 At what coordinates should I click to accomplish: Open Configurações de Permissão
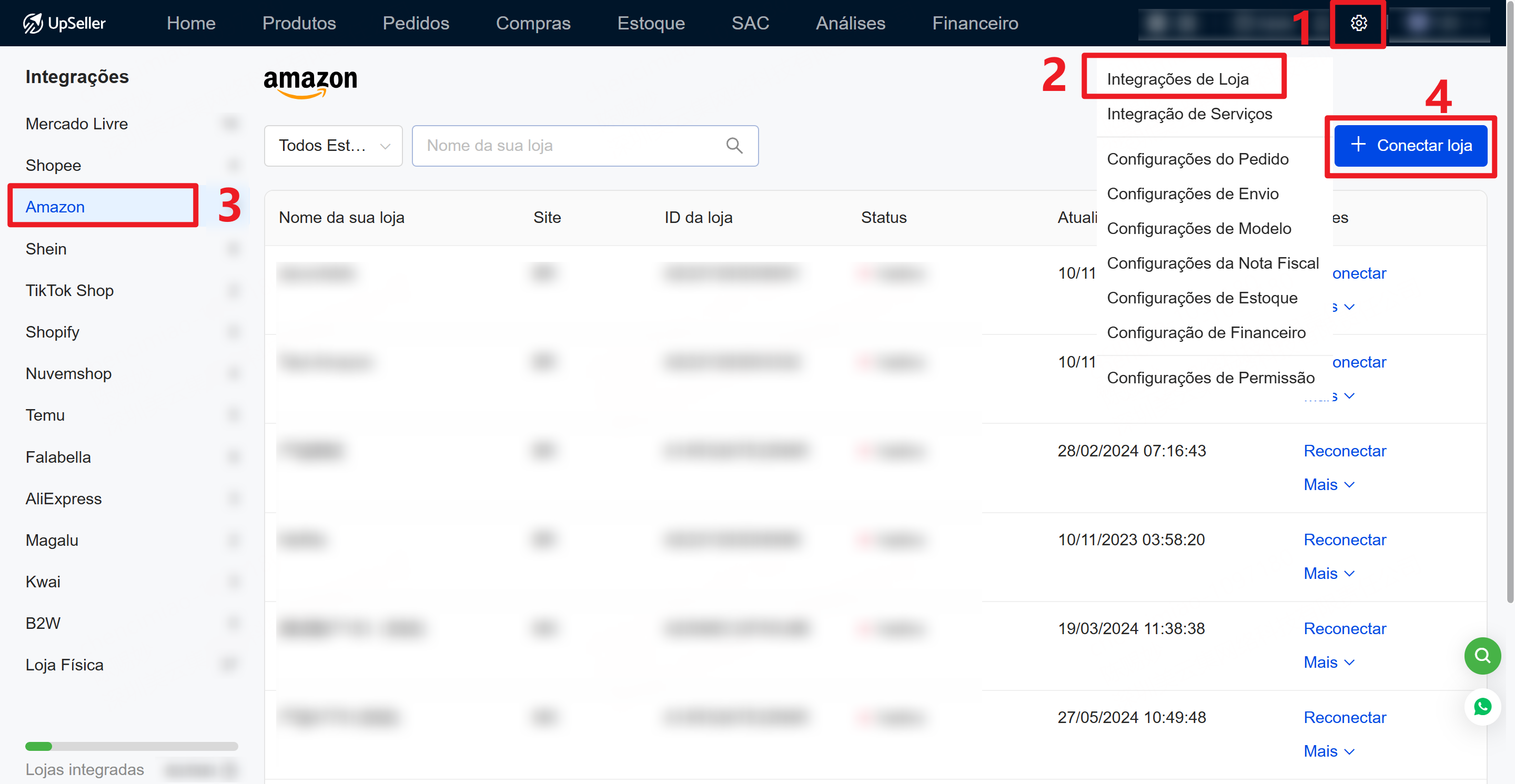point(1210,378)
